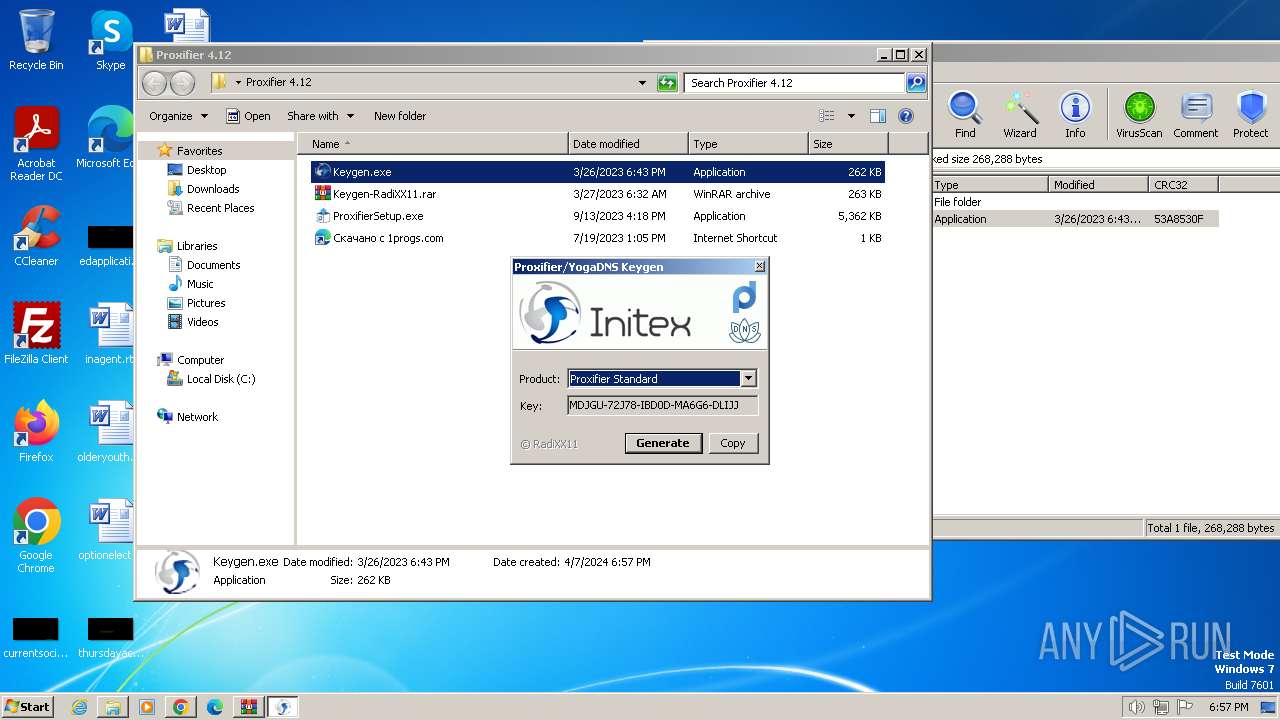
Task: Click the Comment icon in WinRAR
Action: pos(1195,115)
